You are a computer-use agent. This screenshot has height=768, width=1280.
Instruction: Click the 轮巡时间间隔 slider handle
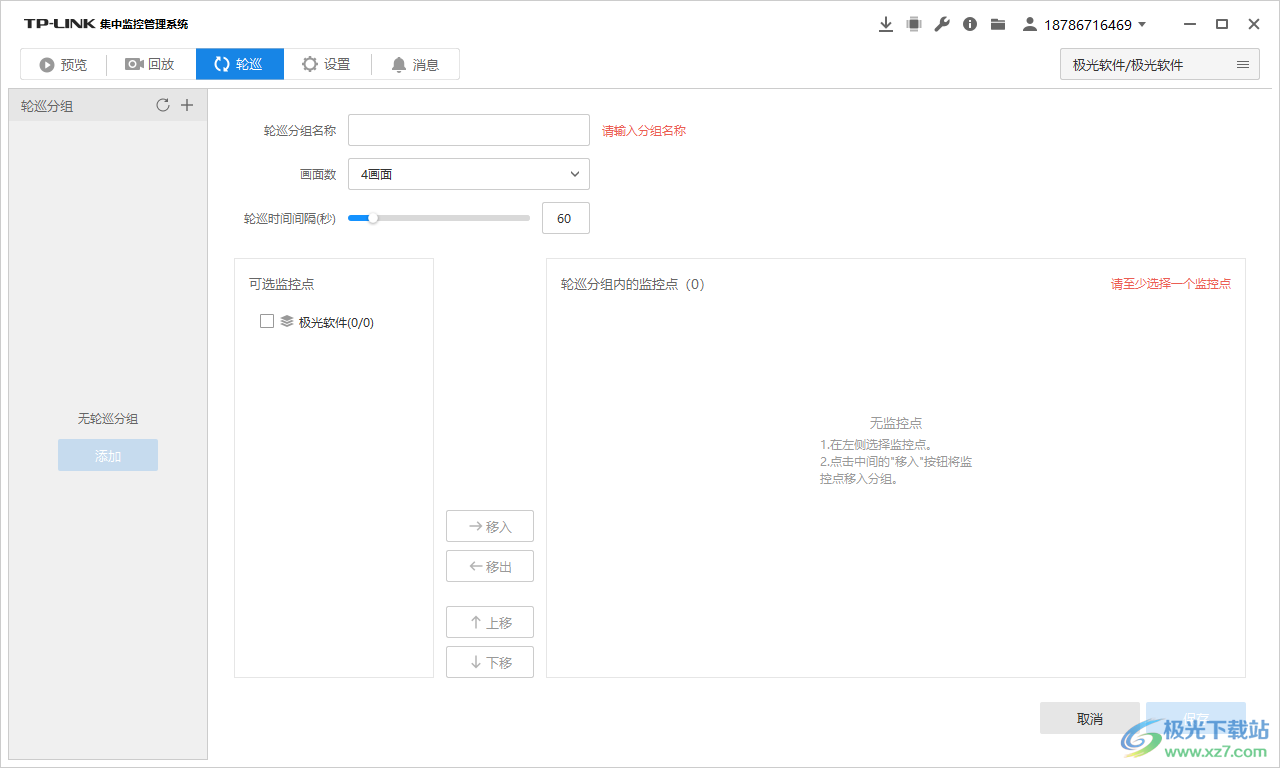pos(373,217)
